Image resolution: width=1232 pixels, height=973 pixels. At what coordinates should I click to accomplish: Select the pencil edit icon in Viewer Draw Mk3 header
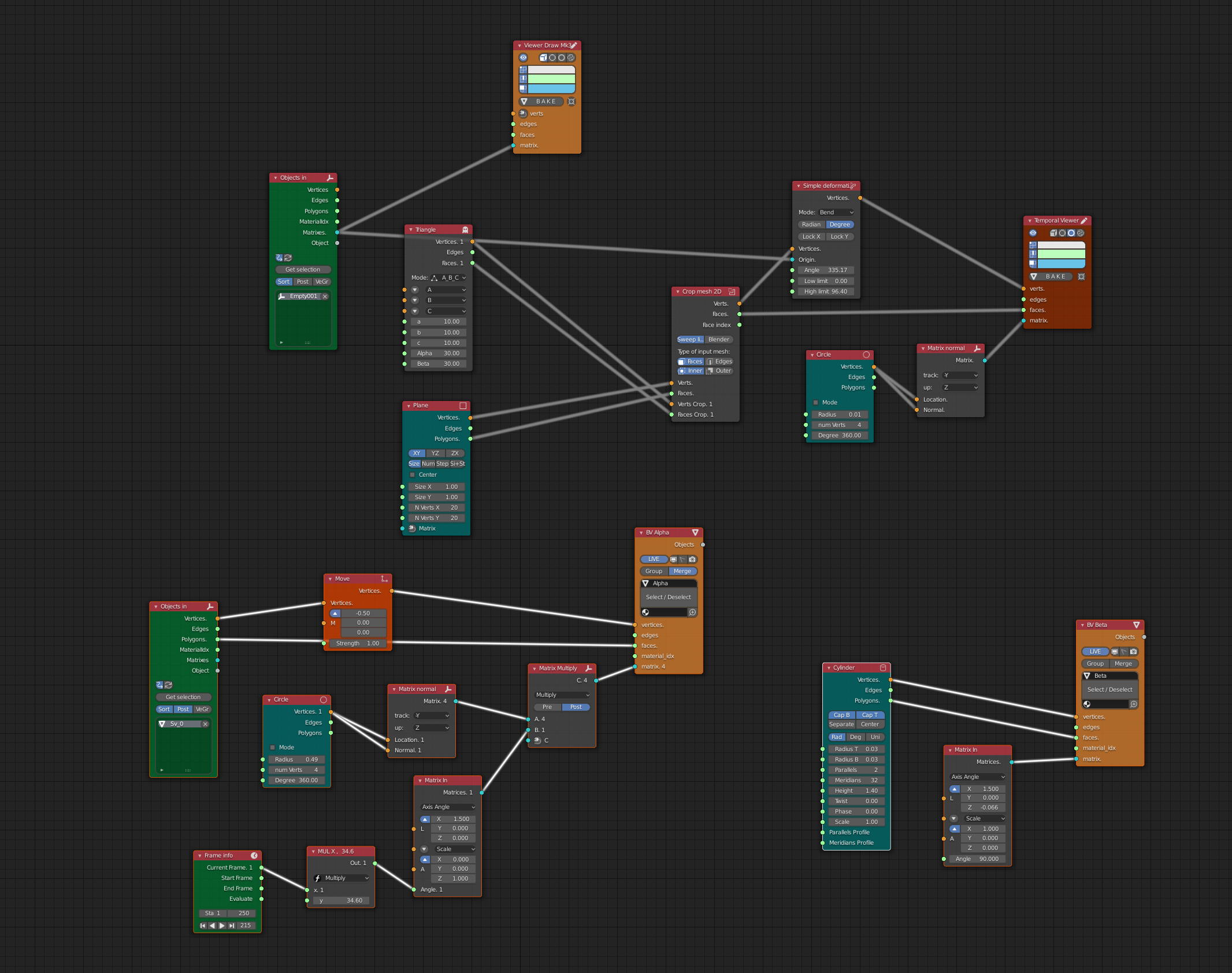(574, 46)
